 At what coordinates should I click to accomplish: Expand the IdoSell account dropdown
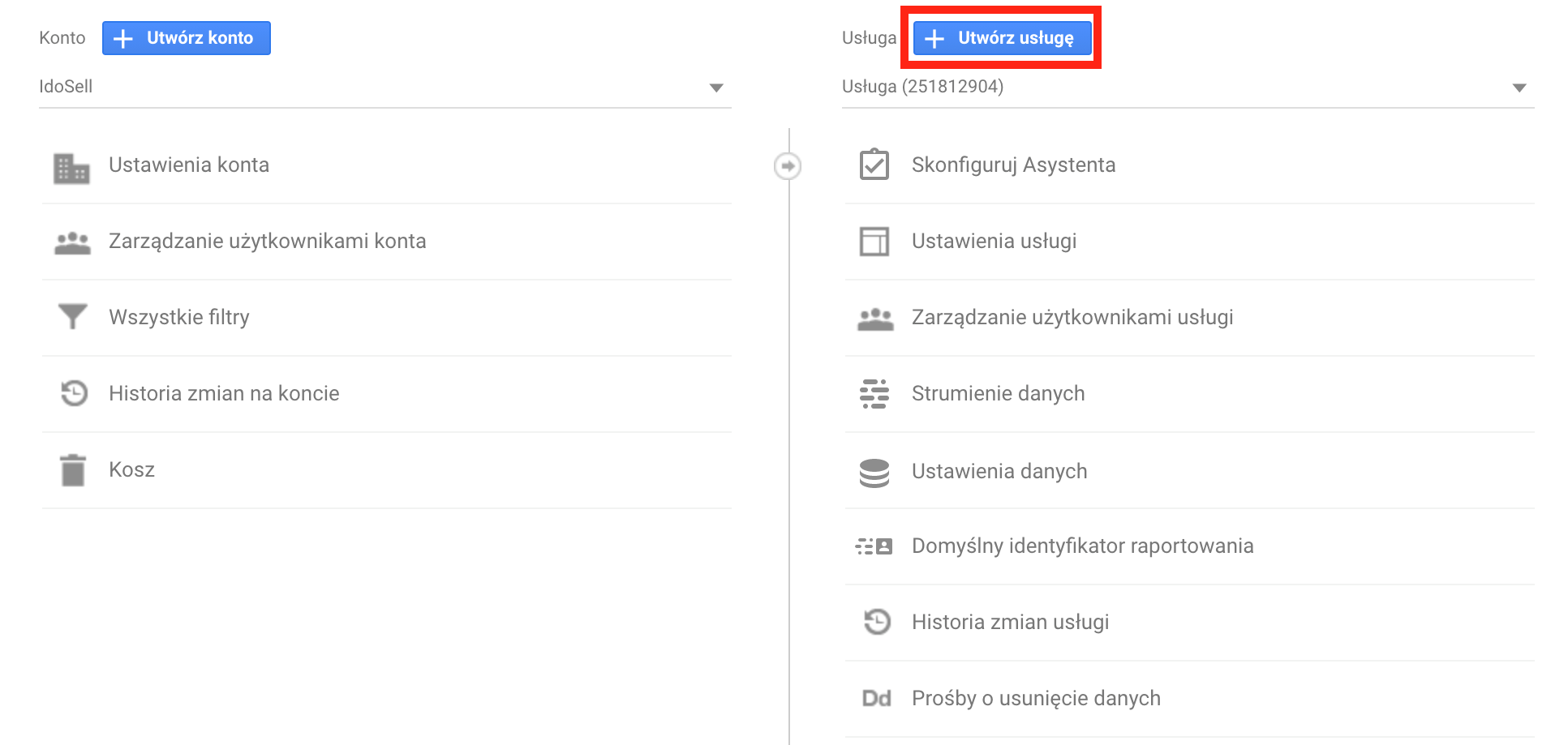(384, 87)
